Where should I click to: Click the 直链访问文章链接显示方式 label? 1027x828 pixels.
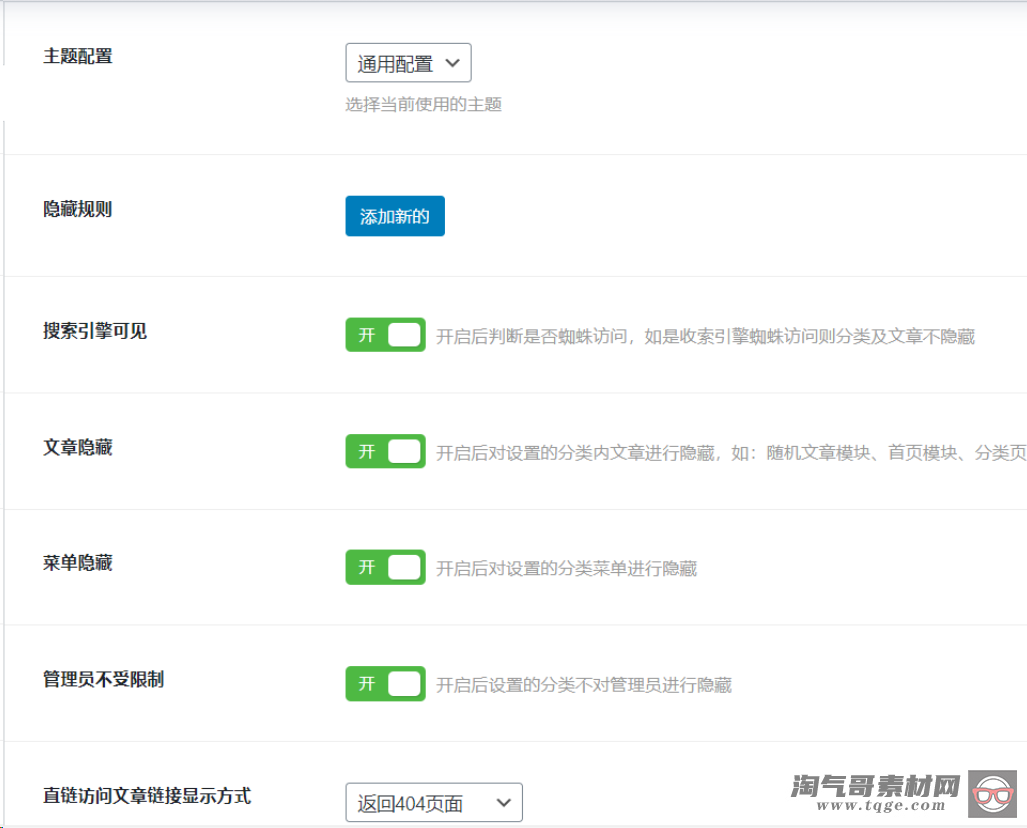coord(147,796)
